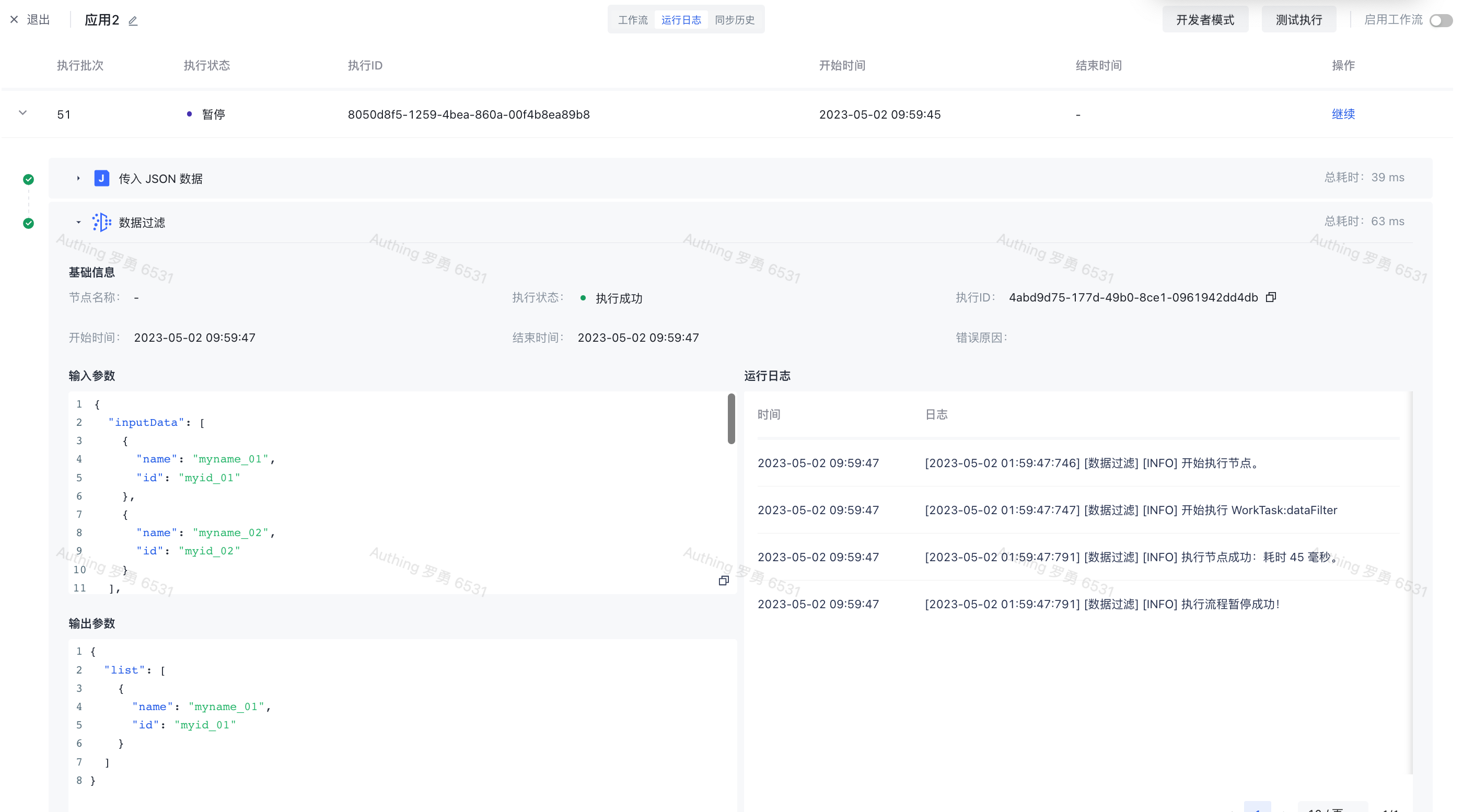
Task: Collapse the 数据过滤 node details
Action: [78, 223]
